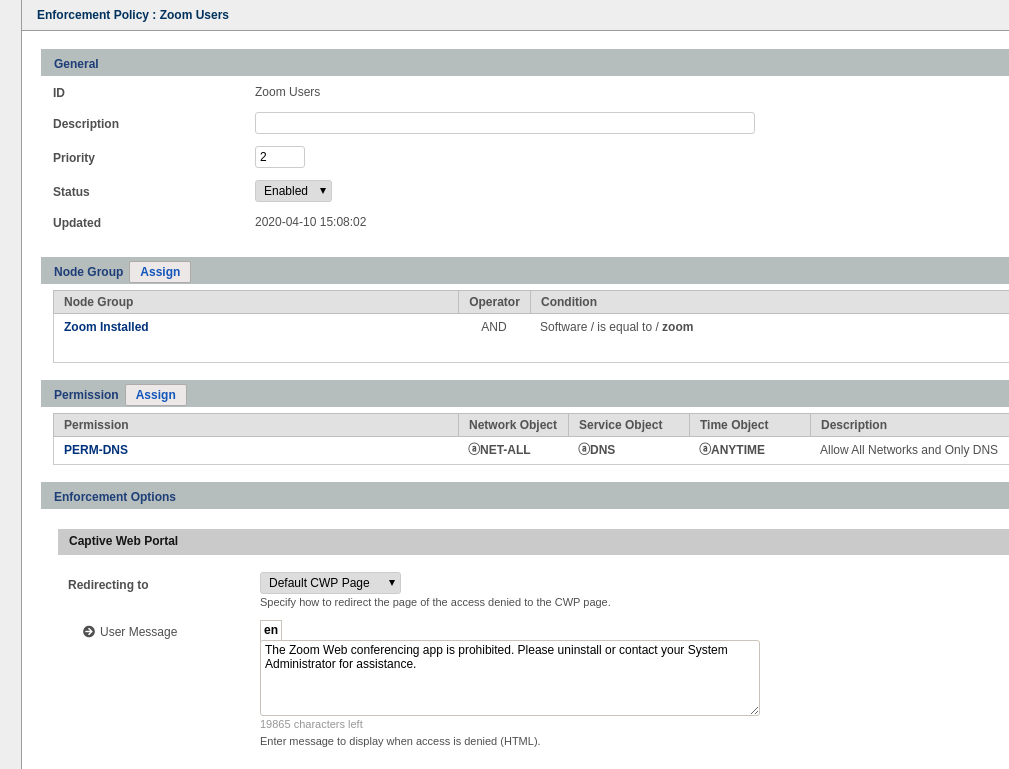
Task: Click the Service Object column header
Action: (x=620, y=425)
